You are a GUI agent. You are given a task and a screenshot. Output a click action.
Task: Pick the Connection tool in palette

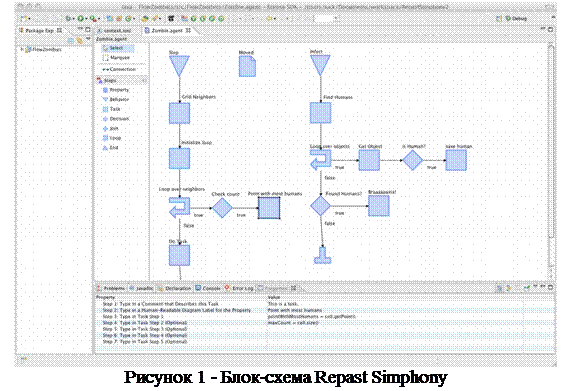pyautogui.click(x=119, y=69)
